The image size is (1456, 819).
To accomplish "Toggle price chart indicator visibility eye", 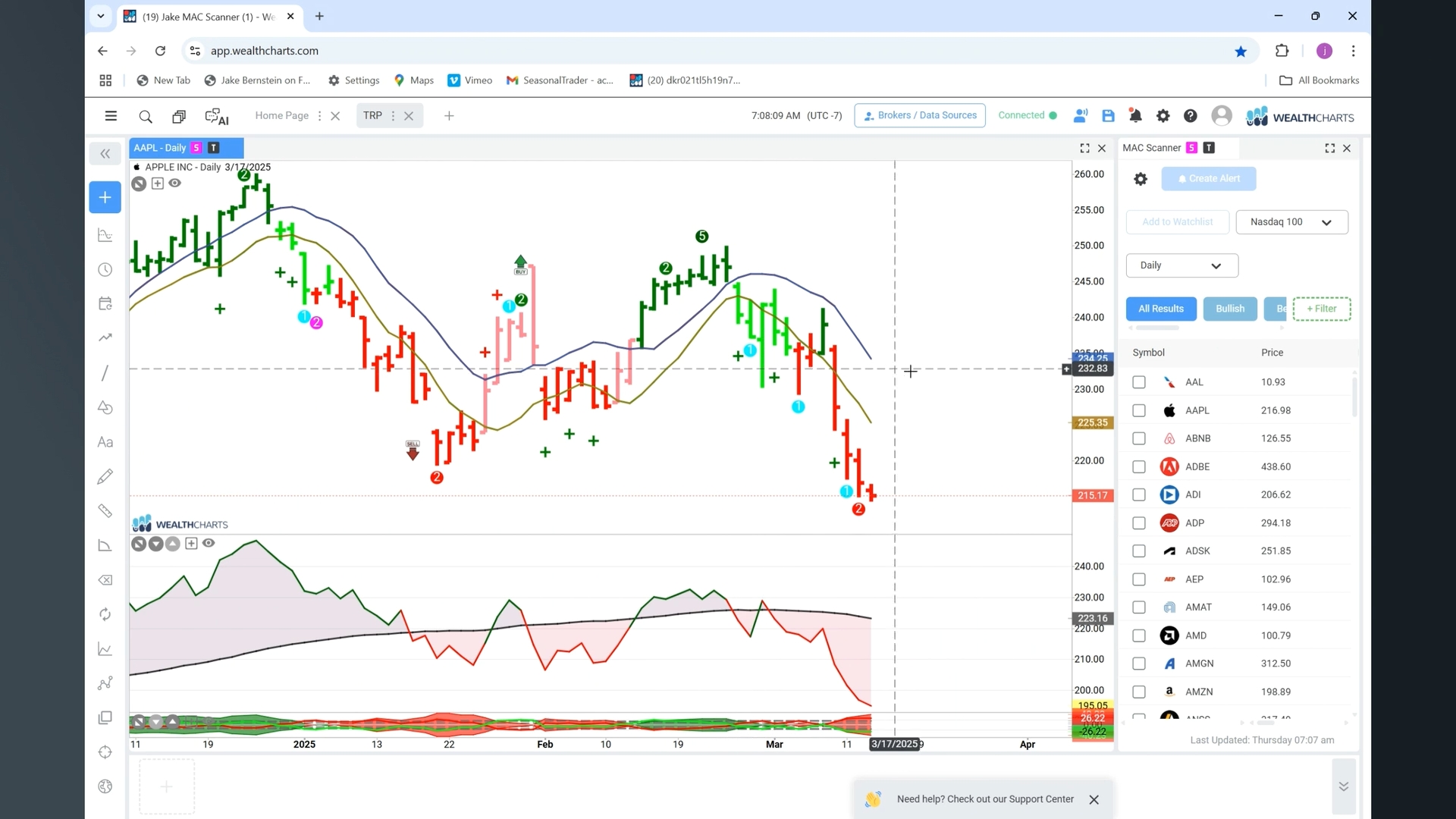I will click(x=175, y=184).
